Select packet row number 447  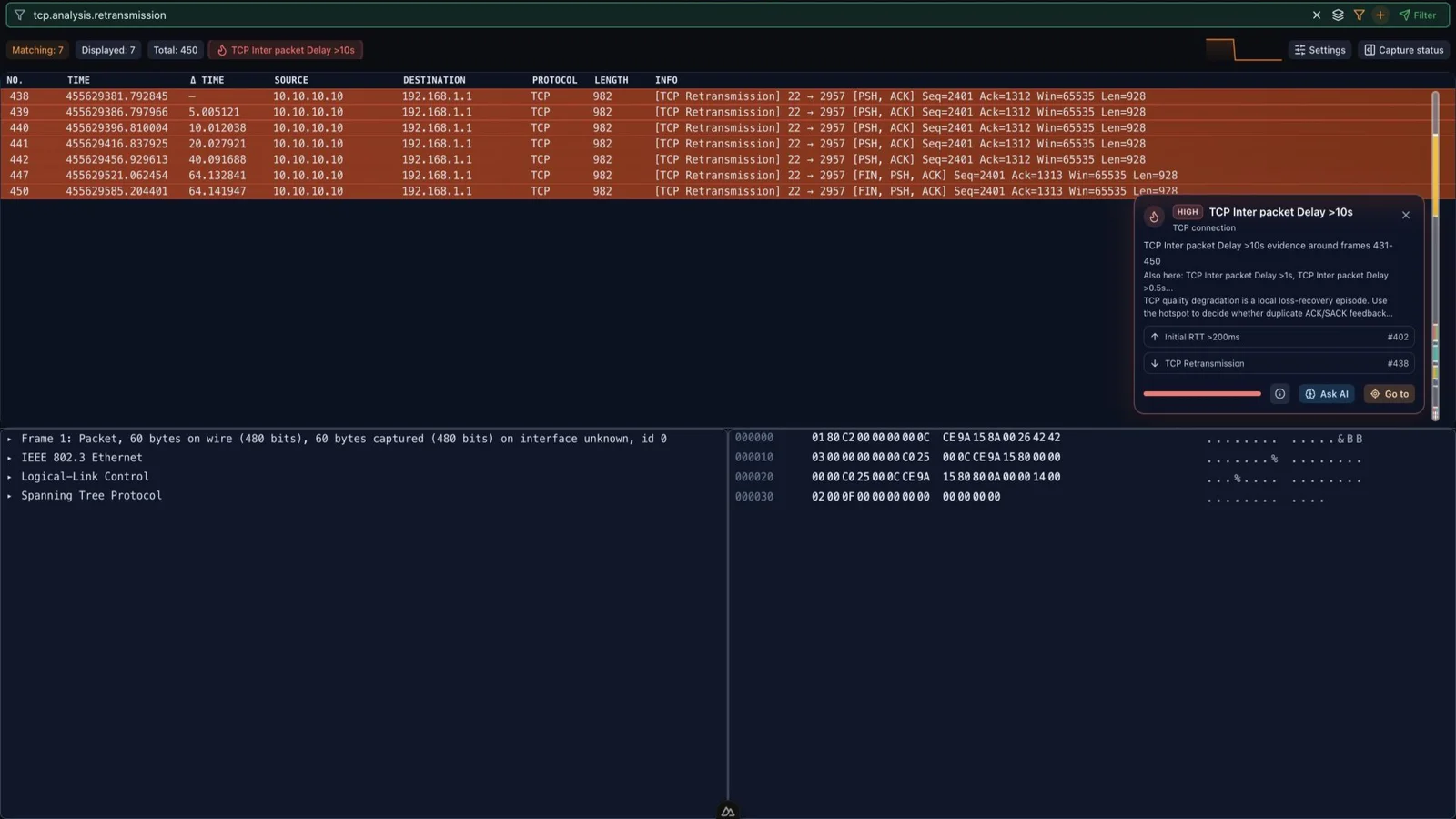[x=714, y=176]
